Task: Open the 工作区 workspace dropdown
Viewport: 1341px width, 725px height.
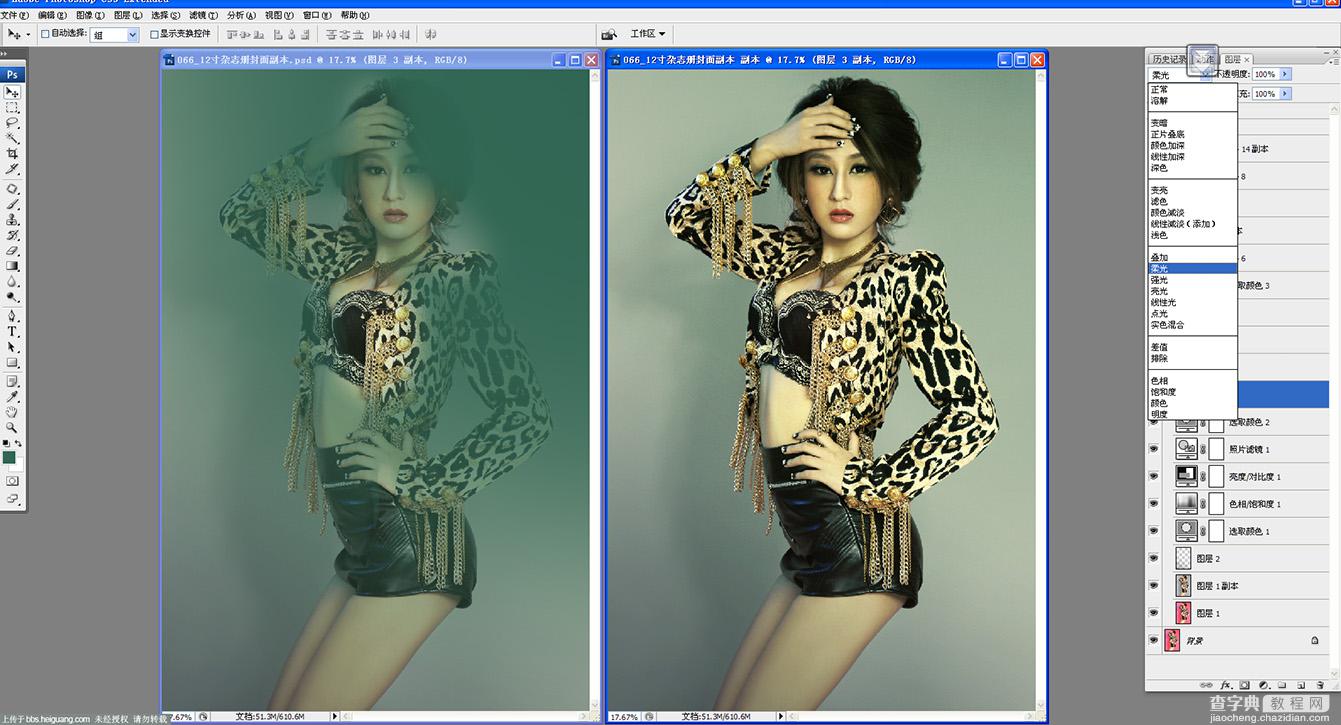Action: (648, 34)
